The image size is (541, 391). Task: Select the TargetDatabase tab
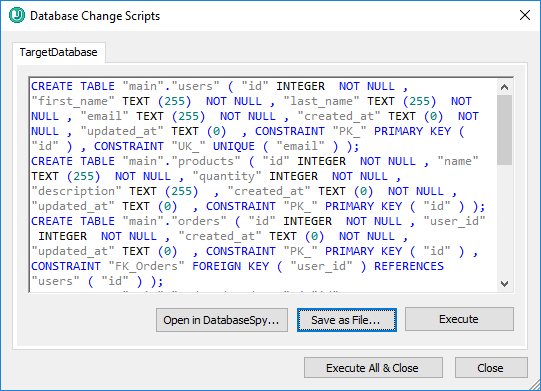tap(58, 52)
